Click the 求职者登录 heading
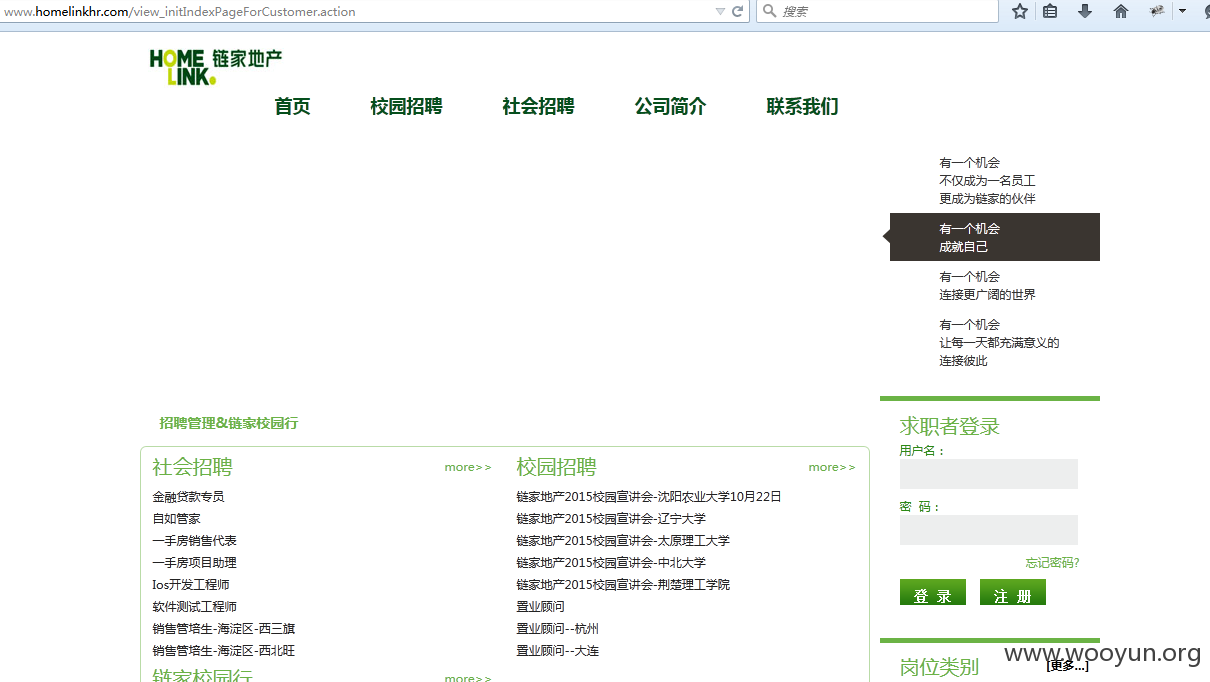 click(x=950, y=427)
